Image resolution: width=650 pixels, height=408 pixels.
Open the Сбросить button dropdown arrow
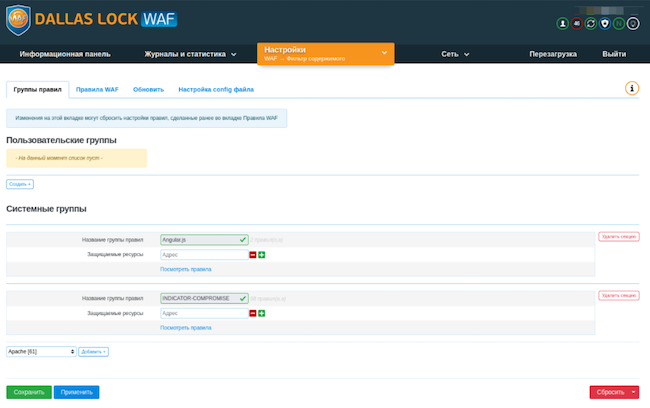tap(634, 392)
